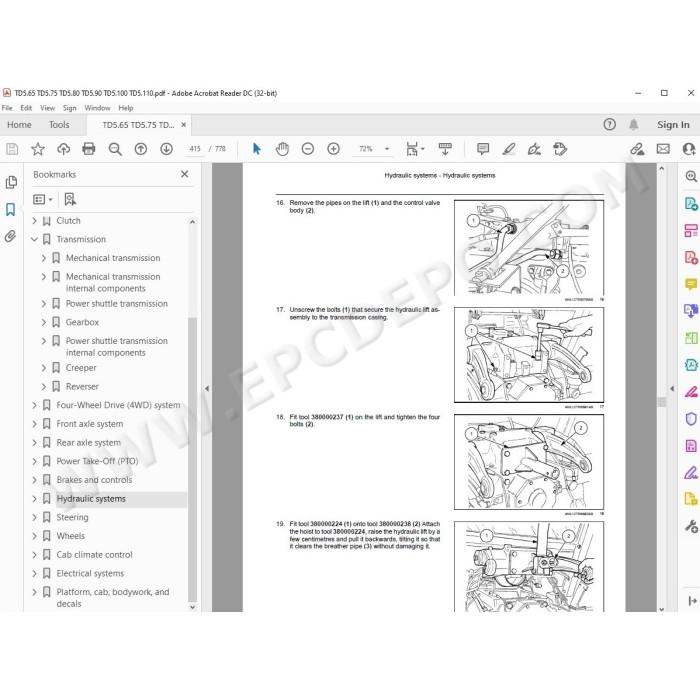This screenshot has height=700, width=700.
Task: Collapse the Transmission bookmark
Action: (x=34, y=239)
